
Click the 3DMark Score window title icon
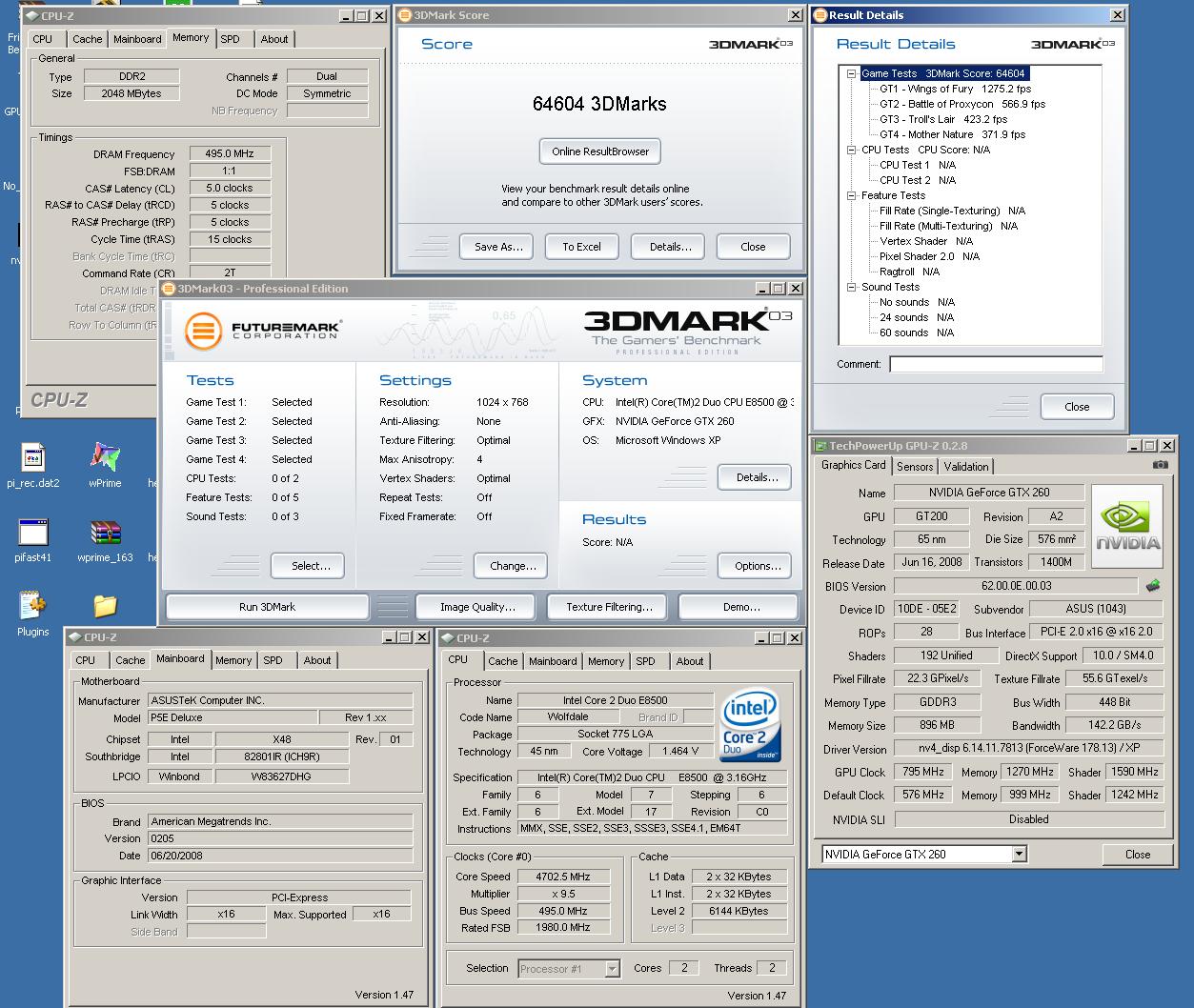405,15
